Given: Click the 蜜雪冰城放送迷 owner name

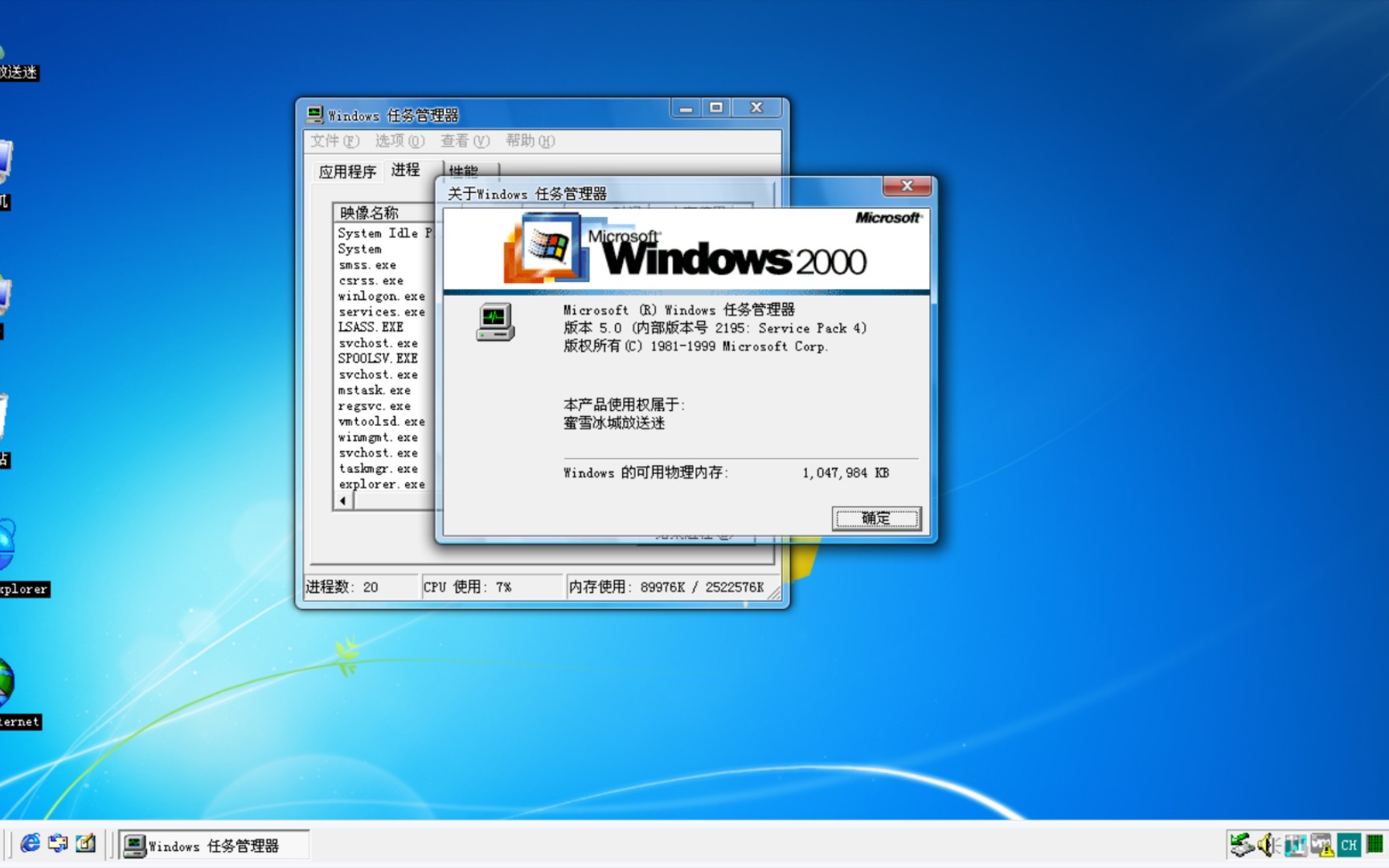Looking at the screenshot, I should tap(614, 423).
